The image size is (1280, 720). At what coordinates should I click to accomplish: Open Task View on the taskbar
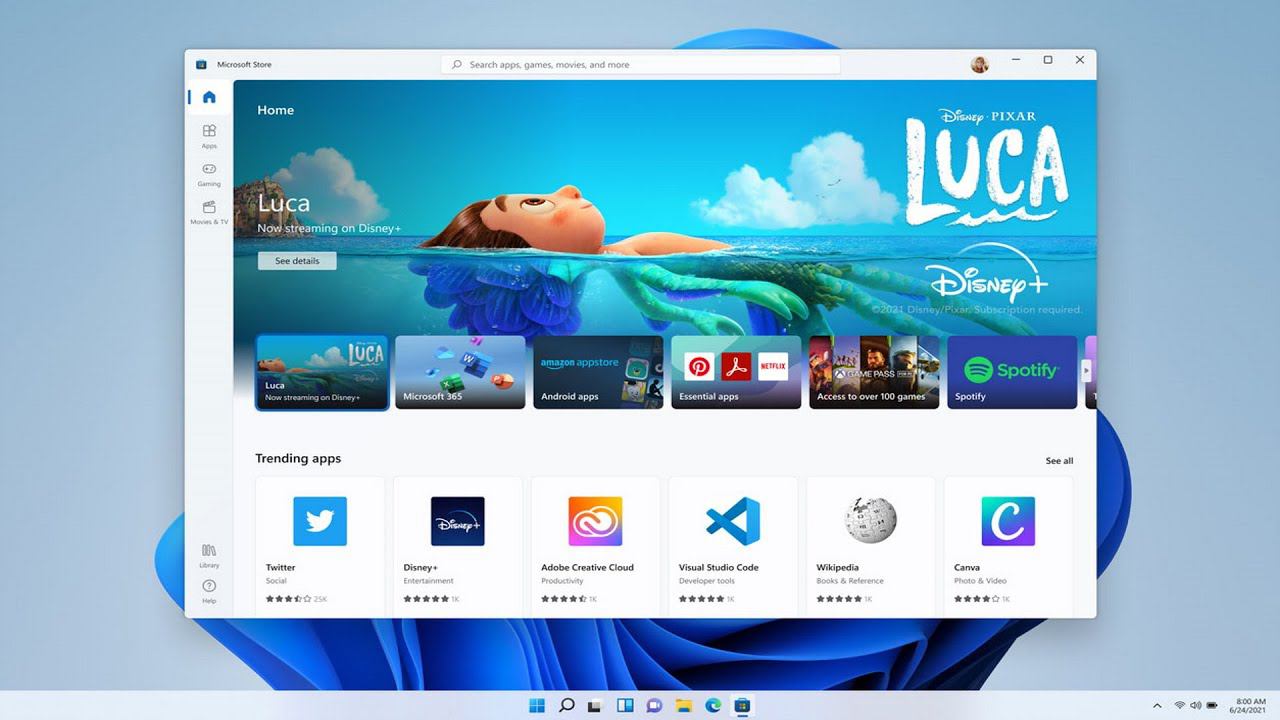click(595, 705)
